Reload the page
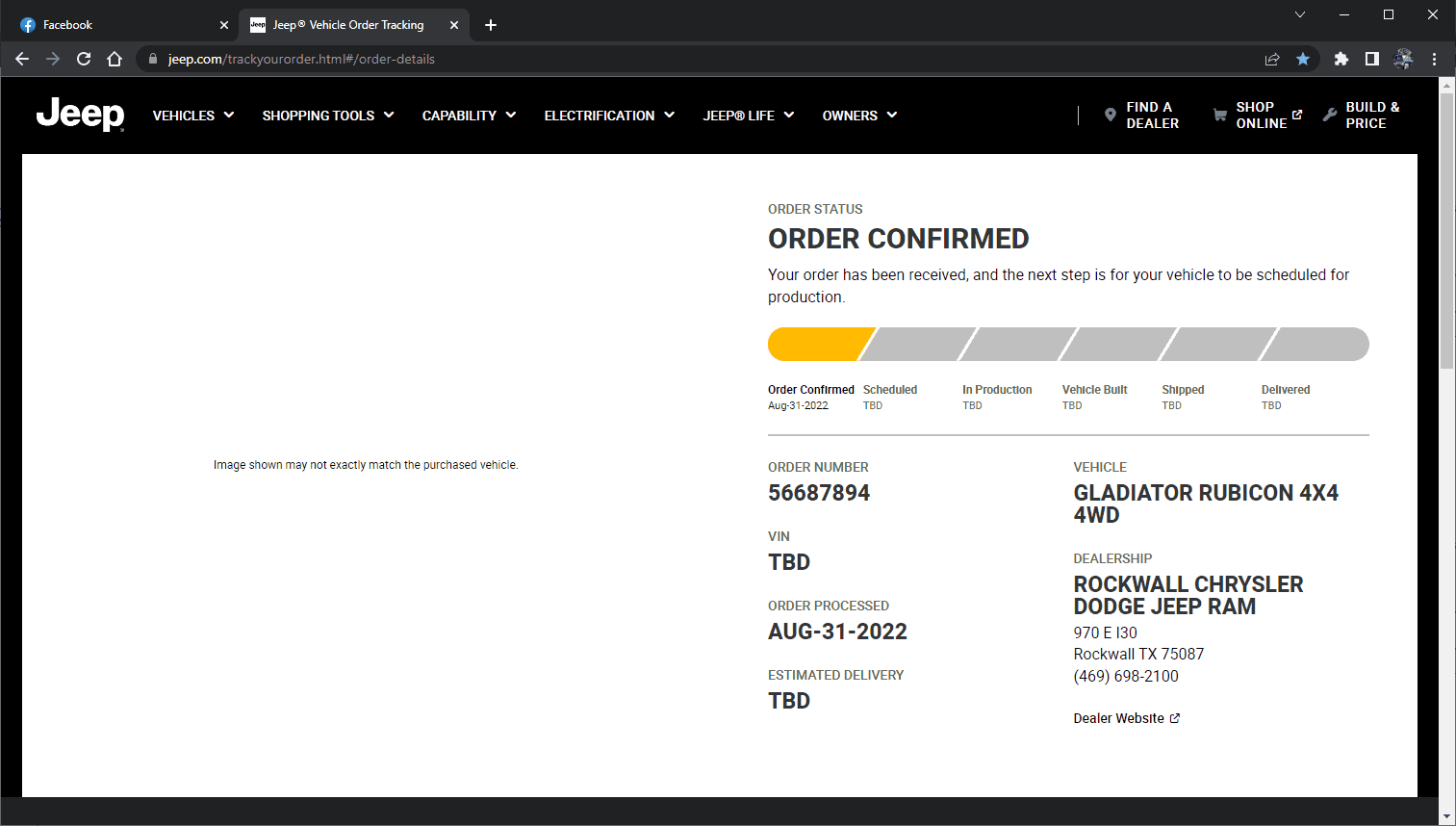 tap(84, 59)
